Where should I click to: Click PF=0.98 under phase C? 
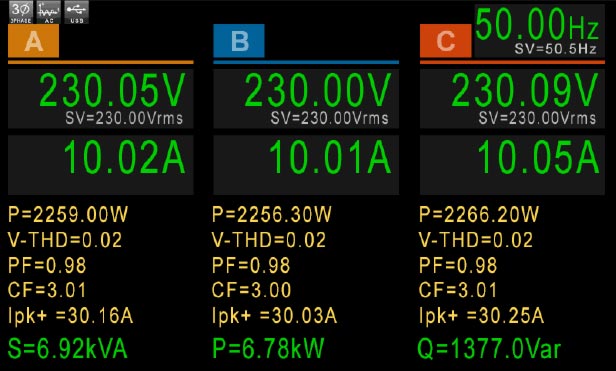[458, 265]
